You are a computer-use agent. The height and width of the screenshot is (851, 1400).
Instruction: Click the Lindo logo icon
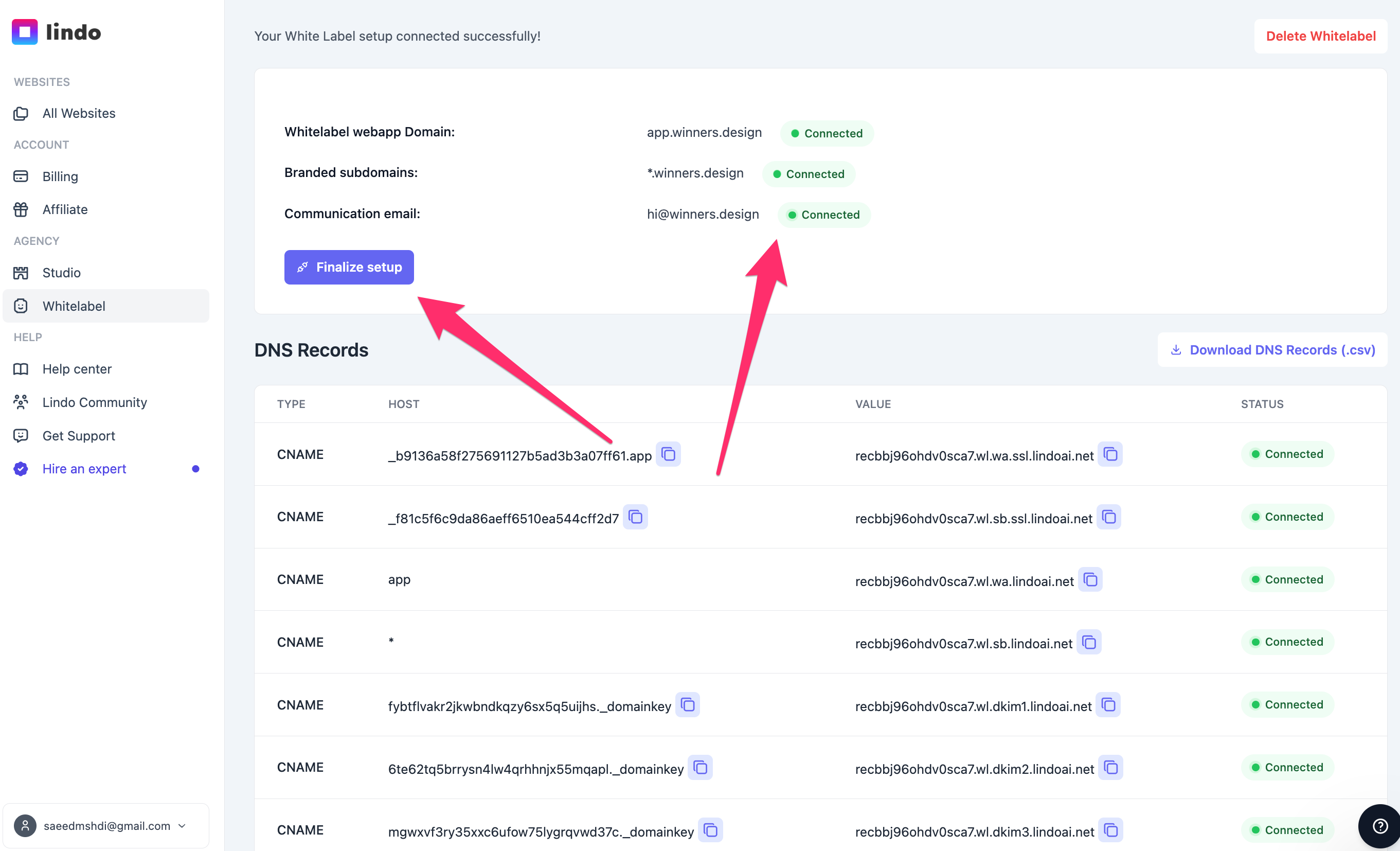pos(25,32)
